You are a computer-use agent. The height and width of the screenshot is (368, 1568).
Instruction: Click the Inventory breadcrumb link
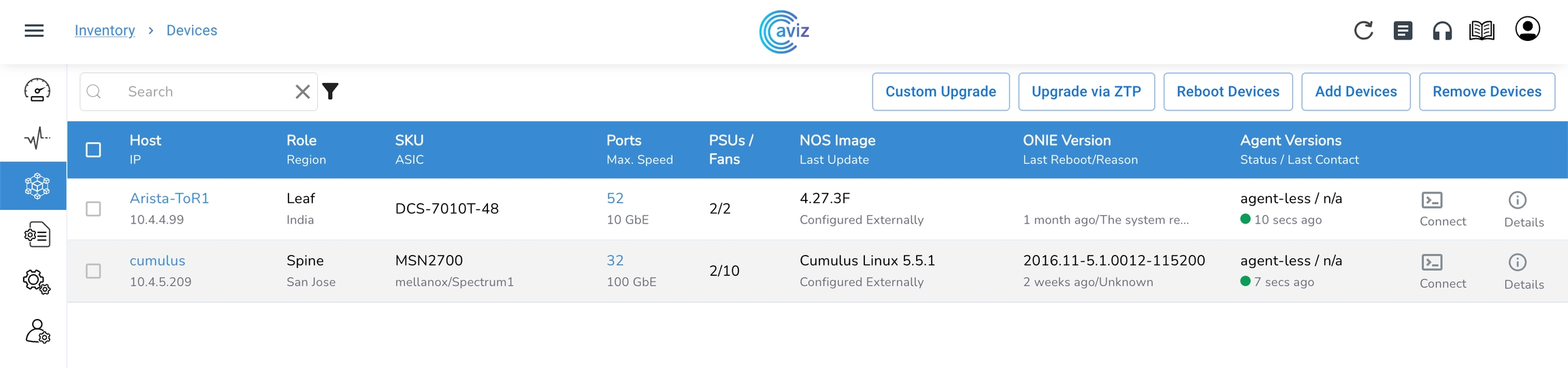pyautogui.click(x=105, y=31)
